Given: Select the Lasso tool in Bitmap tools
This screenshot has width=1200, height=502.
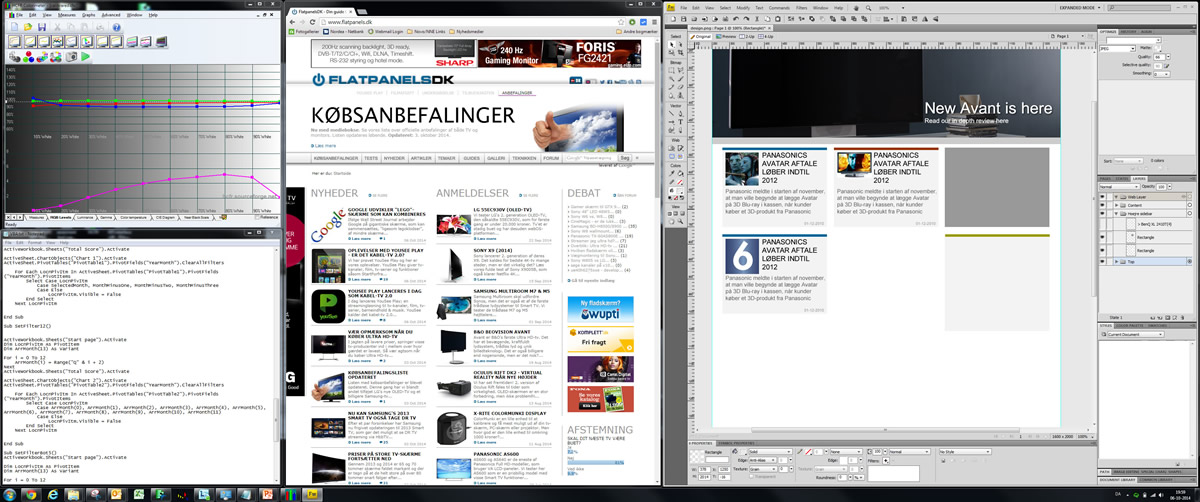Looking at the screenshot, I should (x=680, y=71).
